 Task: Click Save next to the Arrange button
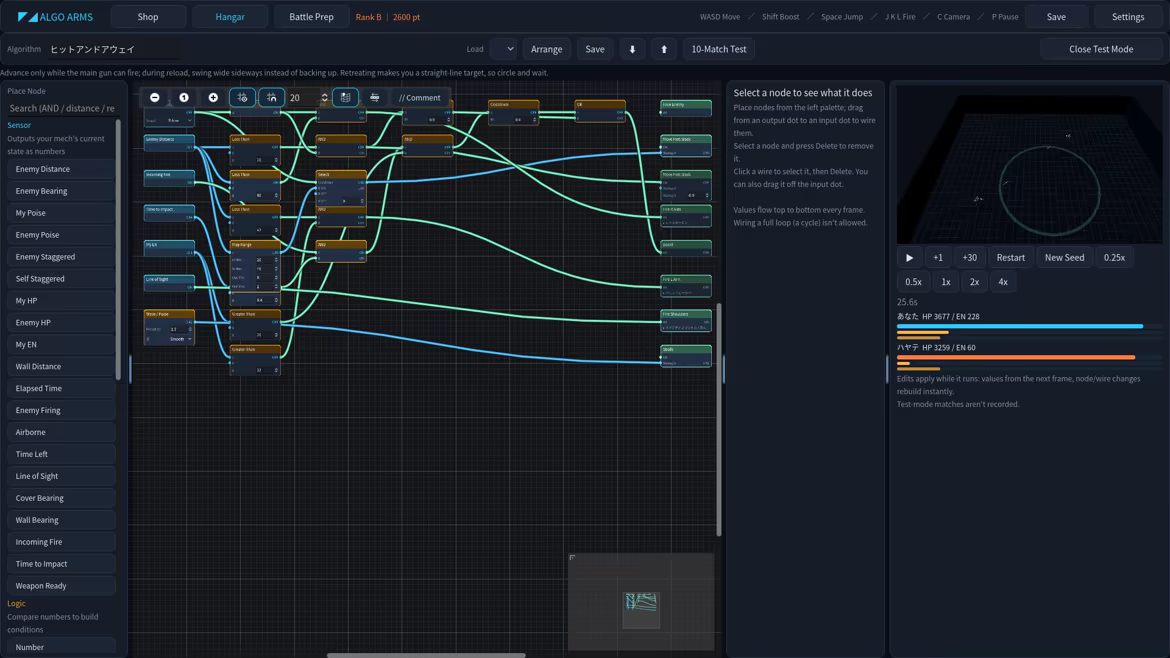pyautogui.click(x=595, y=49)
